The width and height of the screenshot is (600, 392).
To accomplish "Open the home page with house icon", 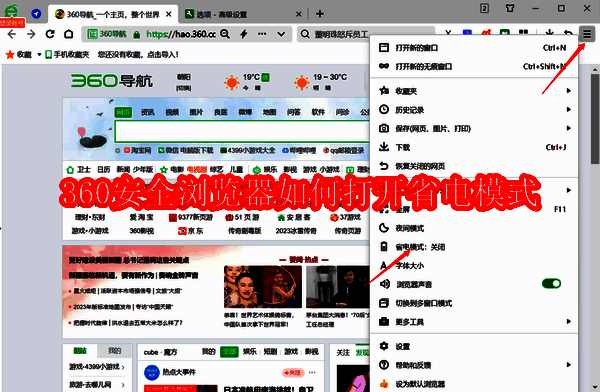I will coord(68,34).
